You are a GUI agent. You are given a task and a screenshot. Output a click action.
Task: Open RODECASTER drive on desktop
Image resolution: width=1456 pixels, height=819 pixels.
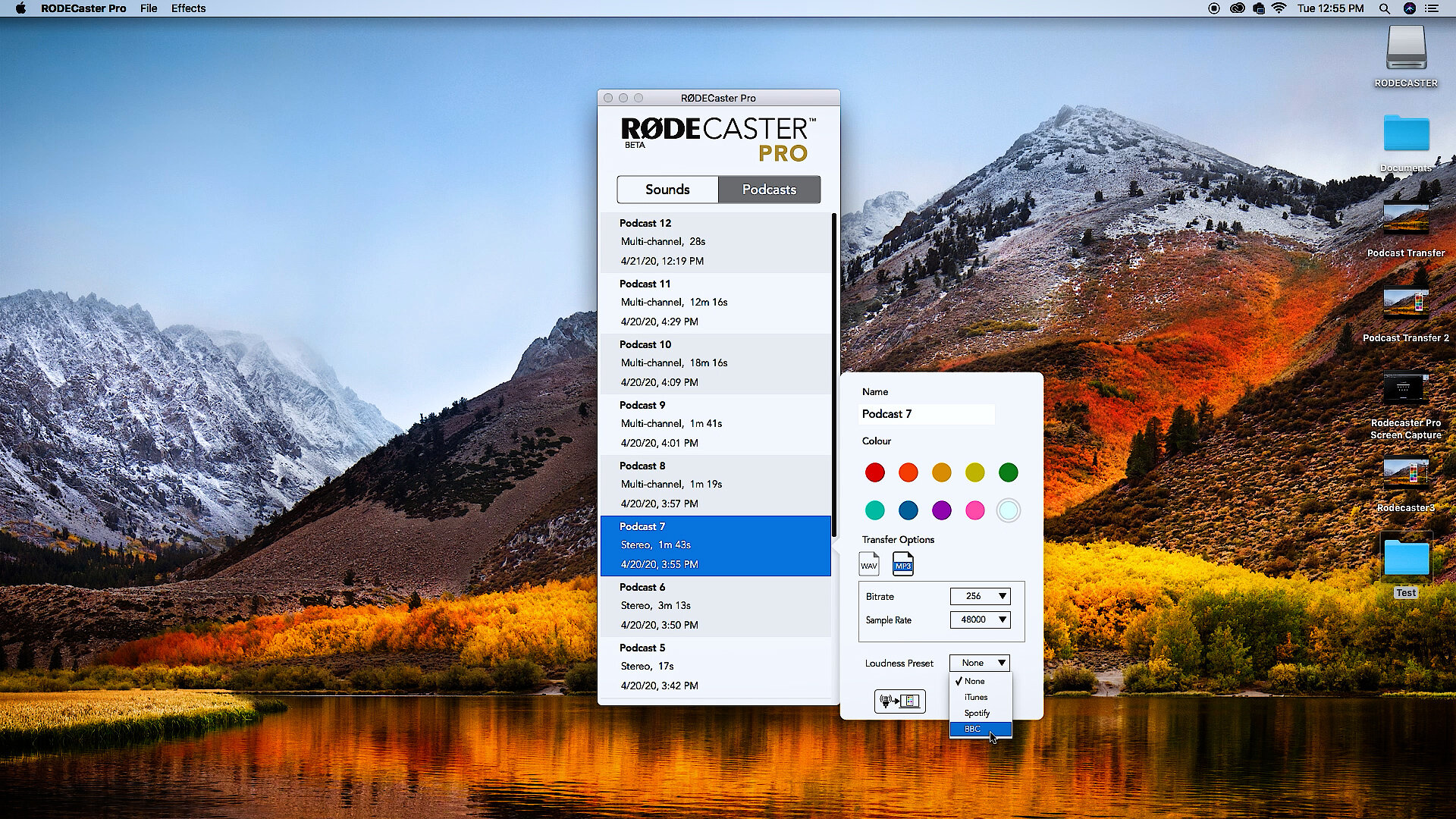coord(1406,57)
